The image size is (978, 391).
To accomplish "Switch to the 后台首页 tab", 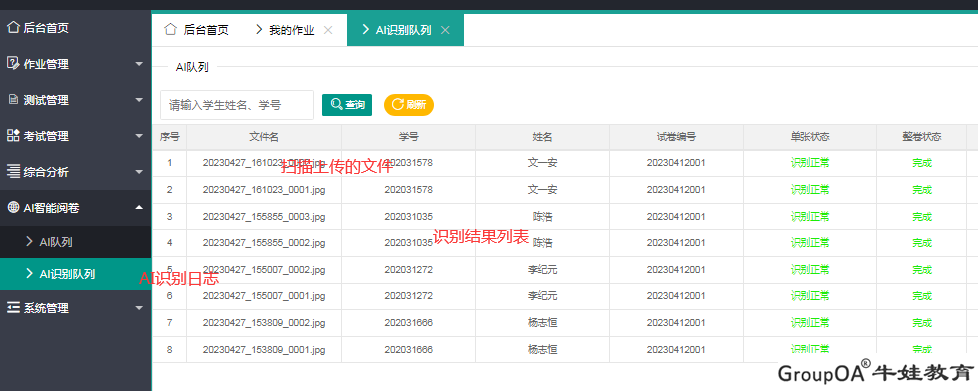I will click(x=196, y=30).
